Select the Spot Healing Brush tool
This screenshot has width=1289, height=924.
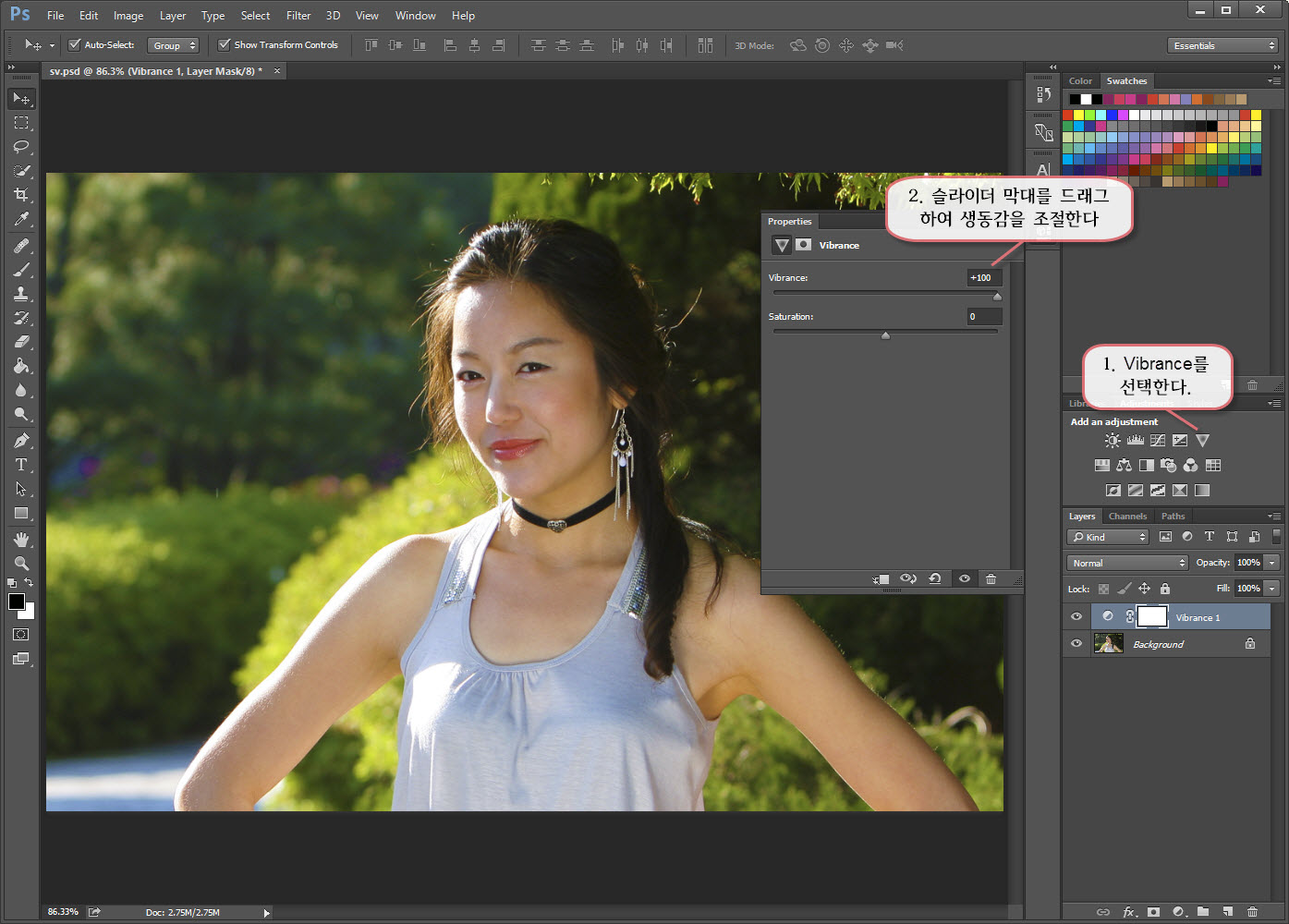click(x=21, y=246)
